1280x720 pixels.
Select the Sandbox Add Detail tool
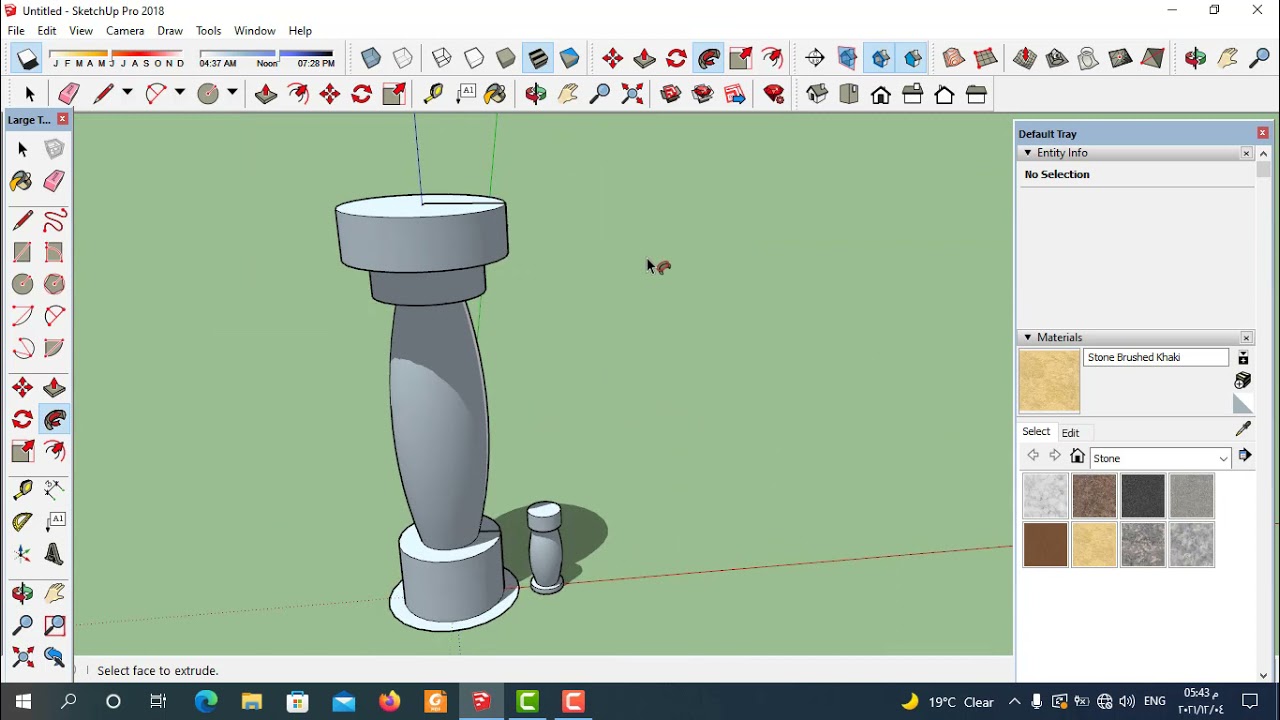click(1120, 58)
